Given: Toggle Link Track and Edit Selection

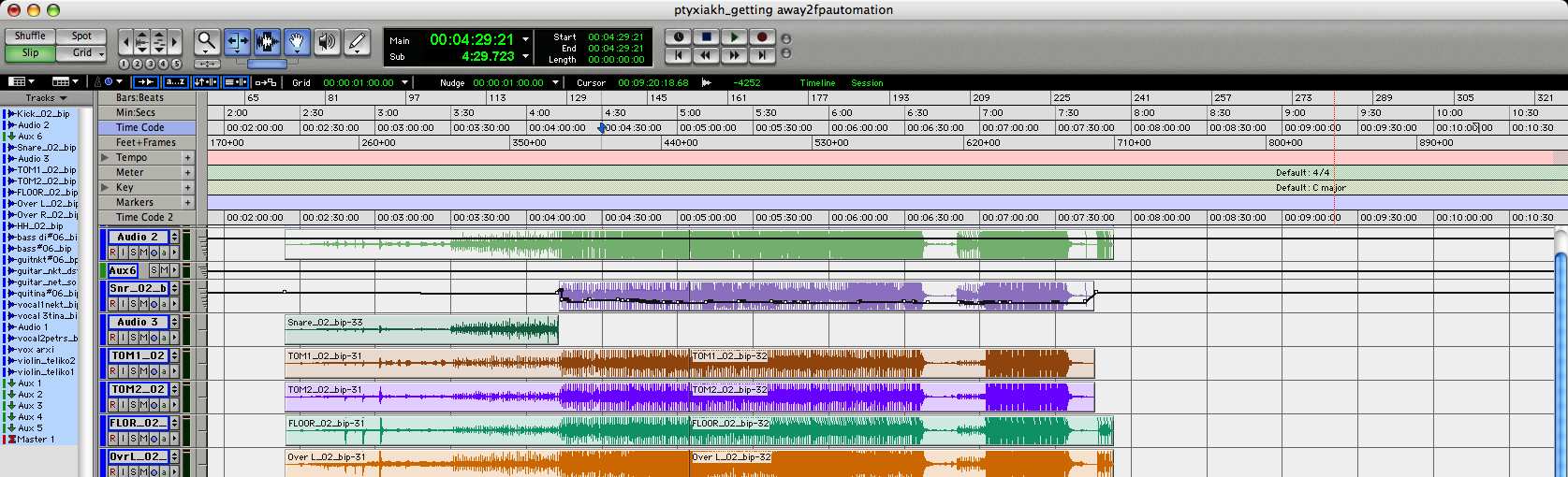Looking at the screenshot, I should [235, 82].
